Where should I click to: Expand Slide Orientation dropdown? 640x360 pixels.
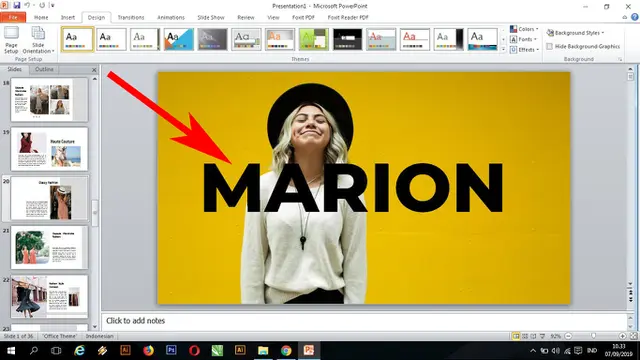pos(38,40)
